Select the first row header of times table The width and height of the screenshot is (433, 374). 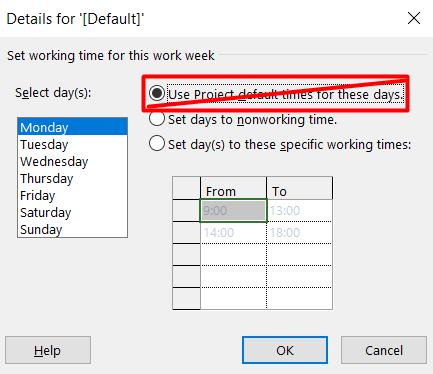[186, 211]
